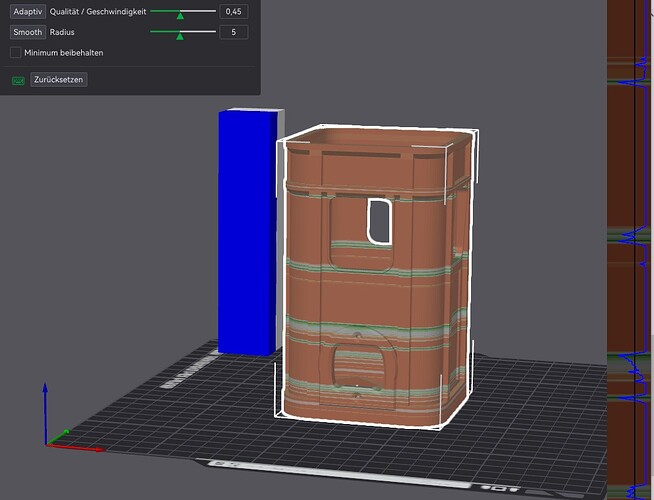This screenshot has height=500, width=654.
Task: Click the Minimum beibehalten label text
Action: coord(64,53)
